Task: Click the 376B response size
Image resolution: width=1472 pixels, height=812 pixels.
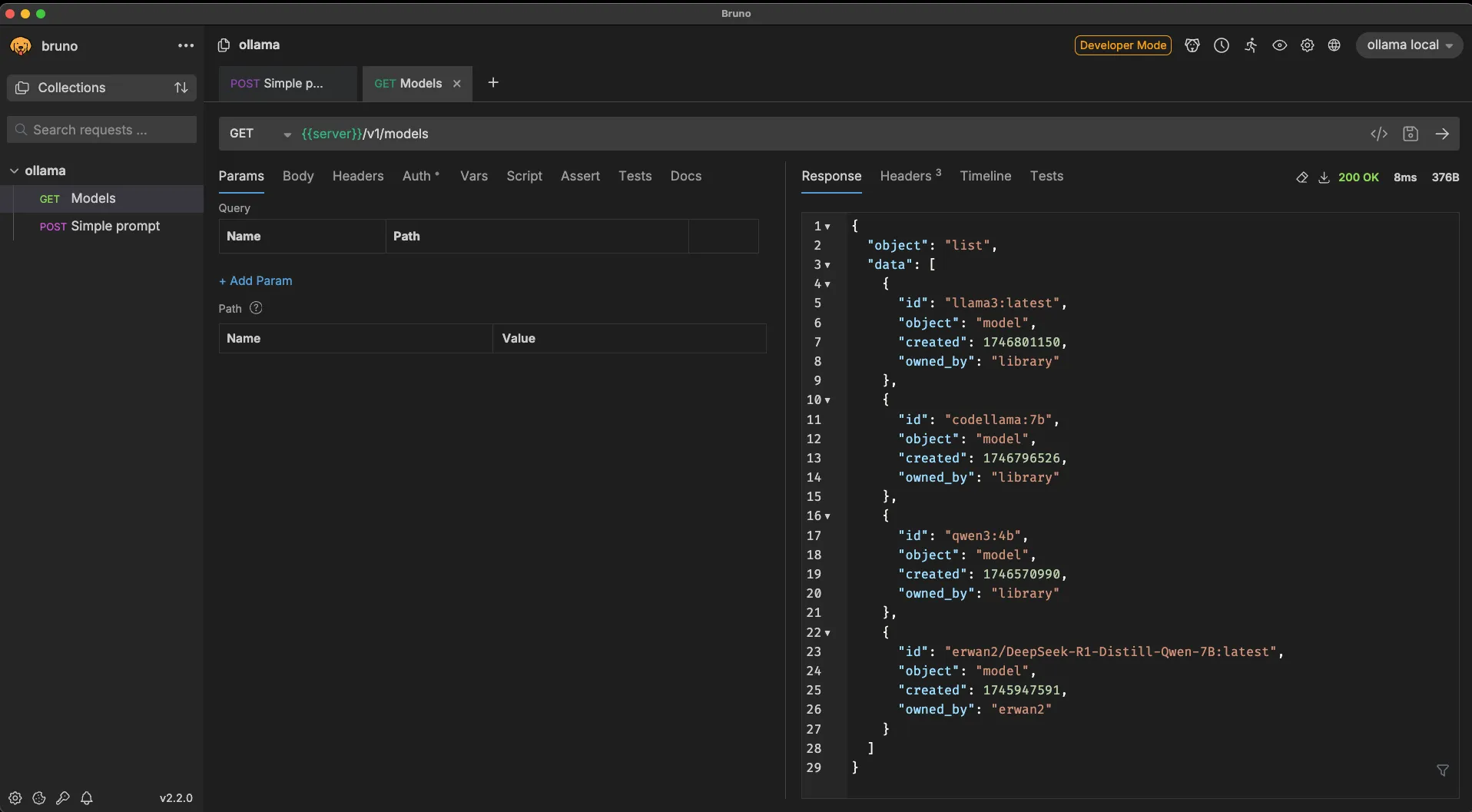Action: coord(1445,177)
